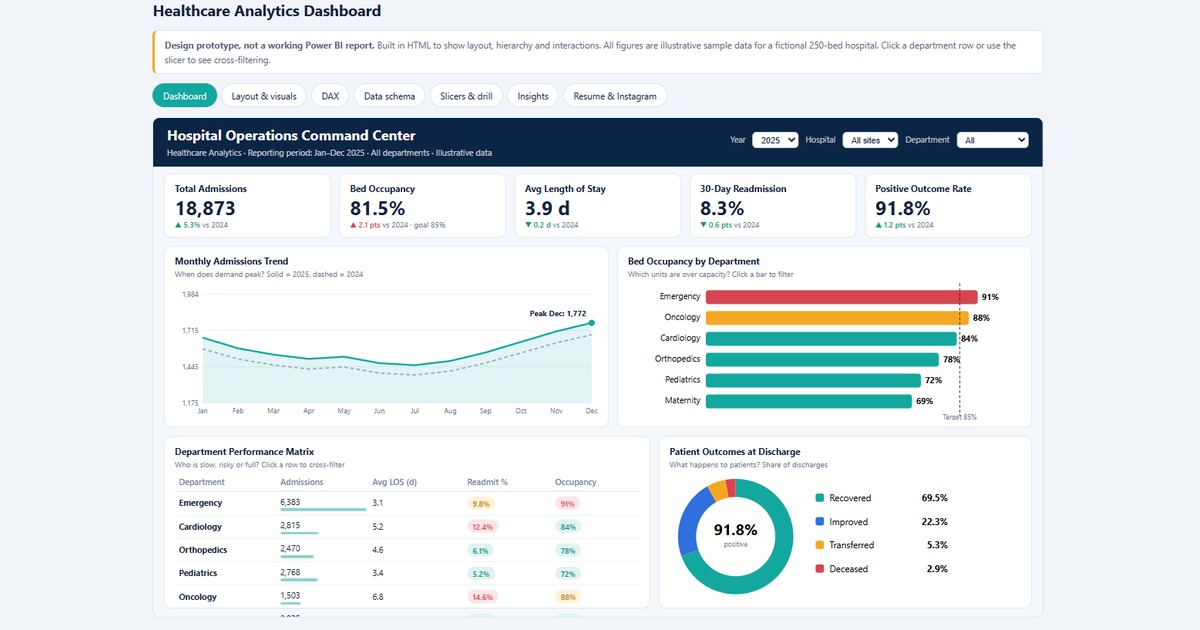
Task: Click the Admissions column header
Action: (x=302, y=482)
